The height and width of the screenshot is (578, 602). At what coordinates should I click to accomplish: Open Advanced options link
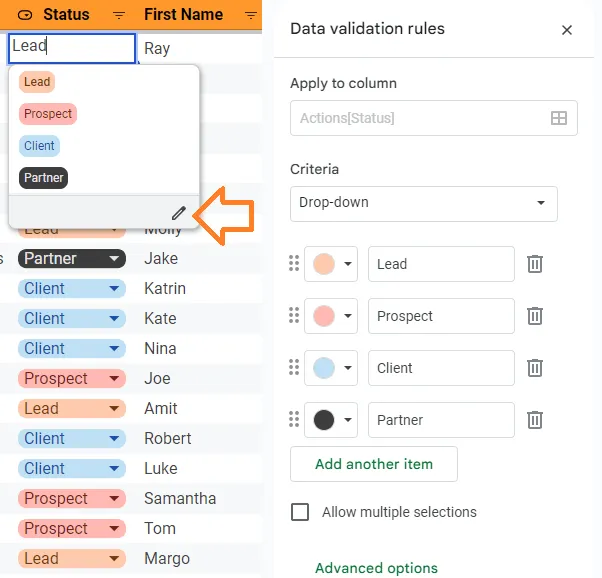click(376, 568)
